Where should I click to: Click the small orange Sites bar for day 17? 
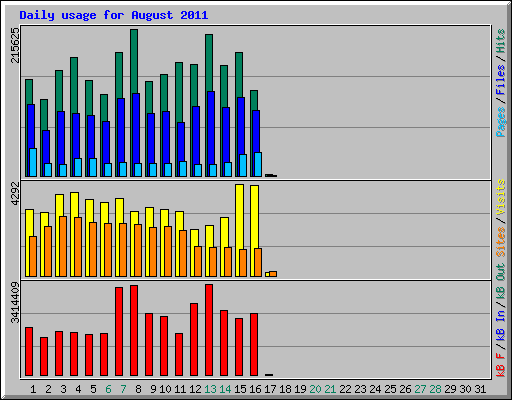[x=273, y=274]
